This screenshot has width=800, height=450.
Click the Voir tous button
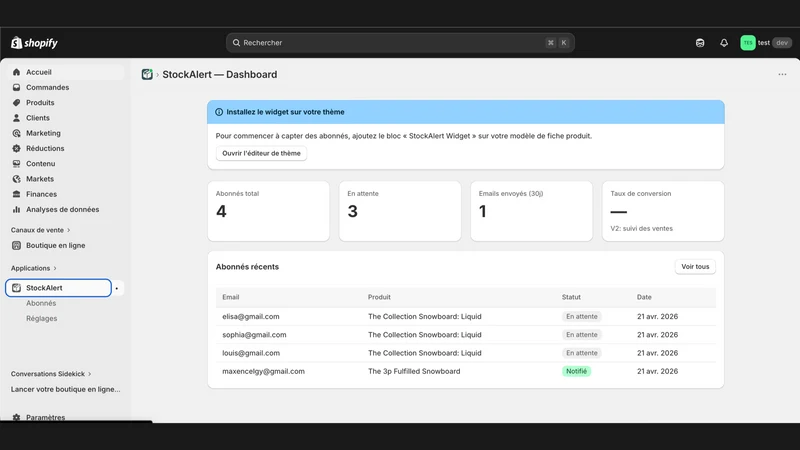tap(695, 267)
